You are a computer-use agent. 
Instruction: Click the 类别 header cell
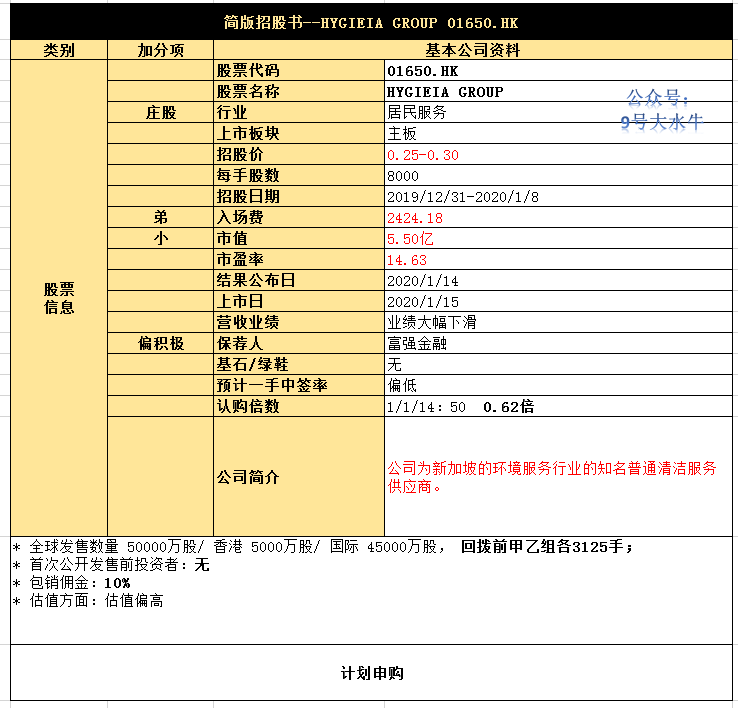pos(59,50)
